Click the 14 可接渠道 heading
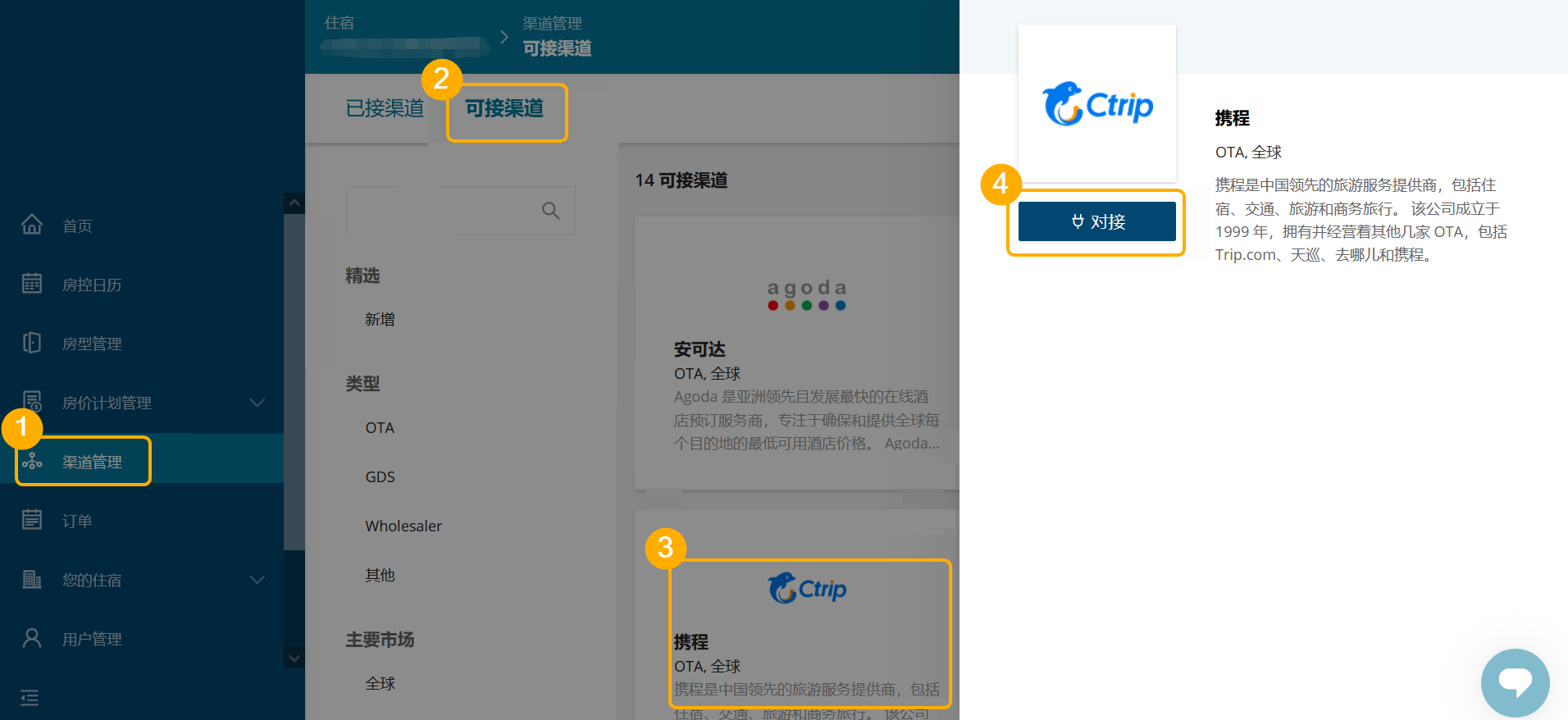This screenshot has width=1568, height=720. click(x=681, y=180)
